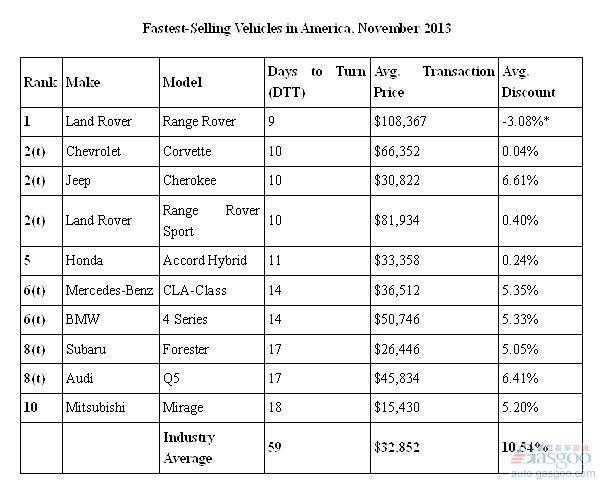Click the Avg. Discount column header
600x480 pixels.
(541, 82)
